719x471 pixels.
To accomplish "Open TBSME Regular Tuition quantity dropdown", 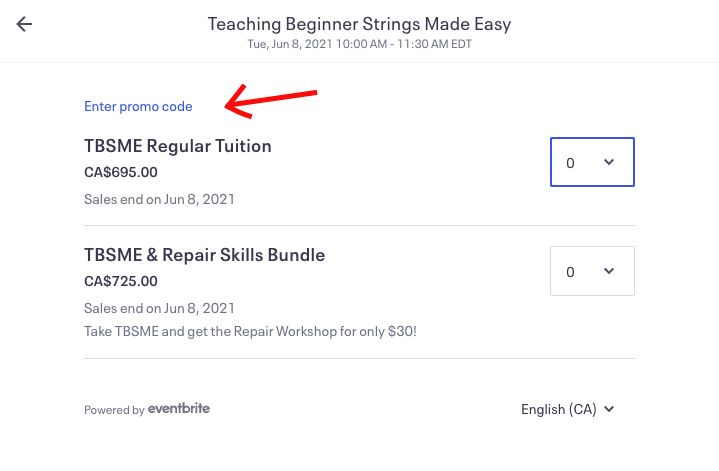I will [592, 162].
